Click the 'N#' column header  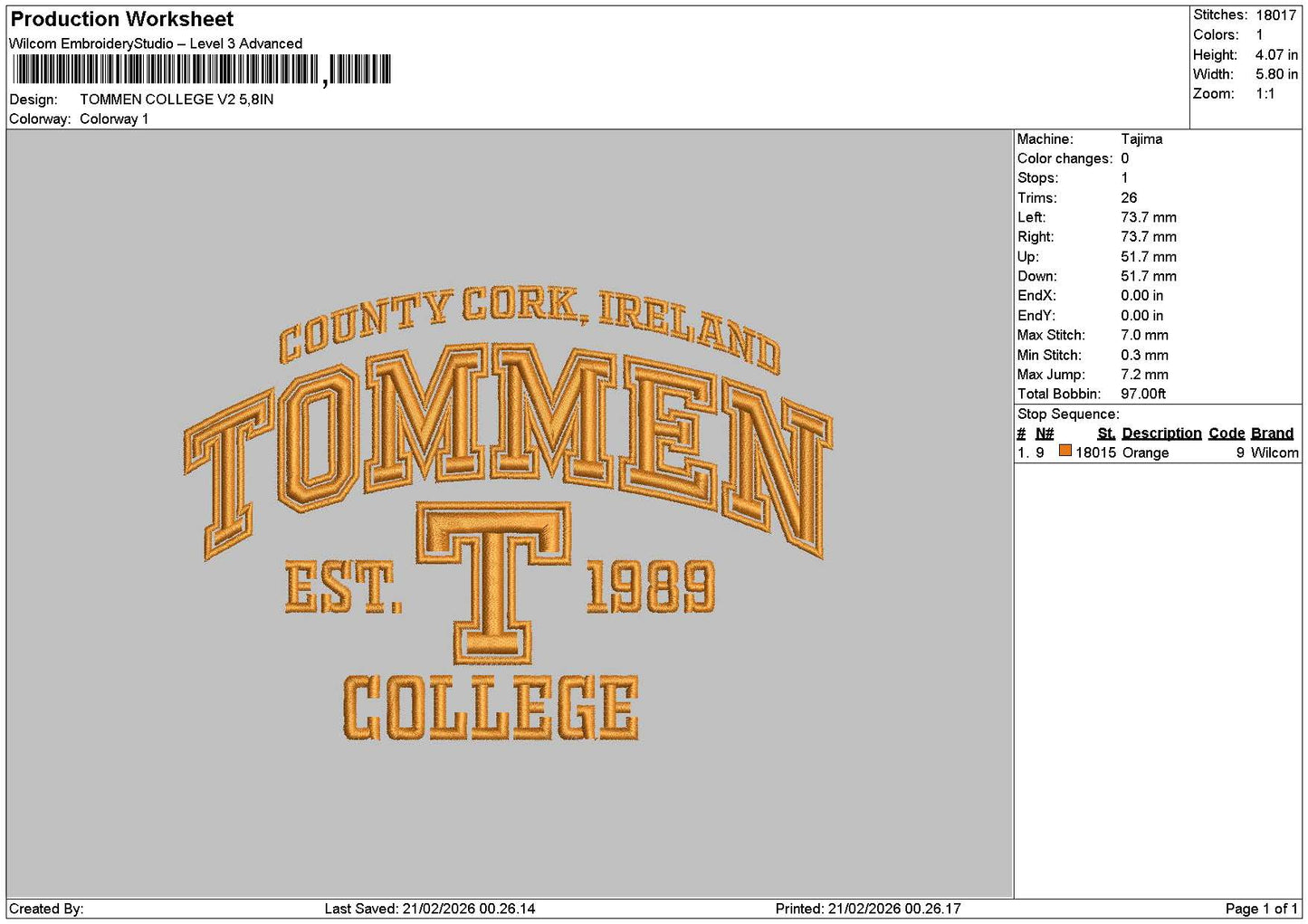[x=1045, y=433]
